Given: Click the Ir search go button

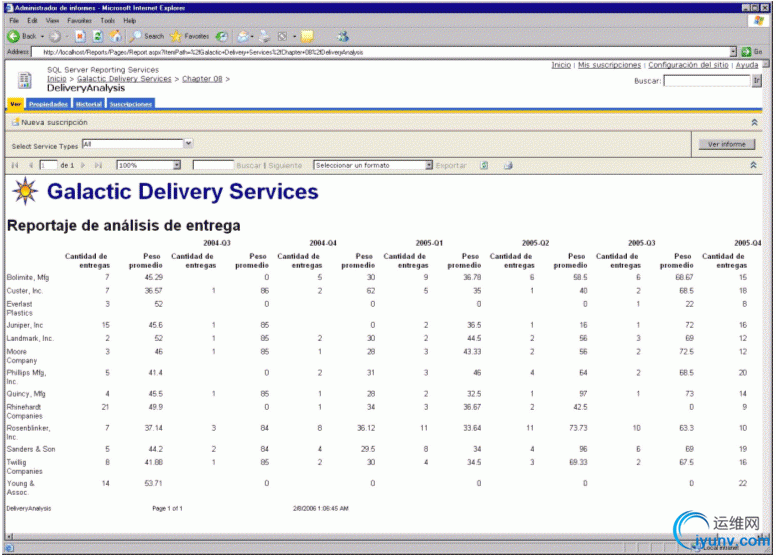Looking at the screenshot, I should pos(756,81).
